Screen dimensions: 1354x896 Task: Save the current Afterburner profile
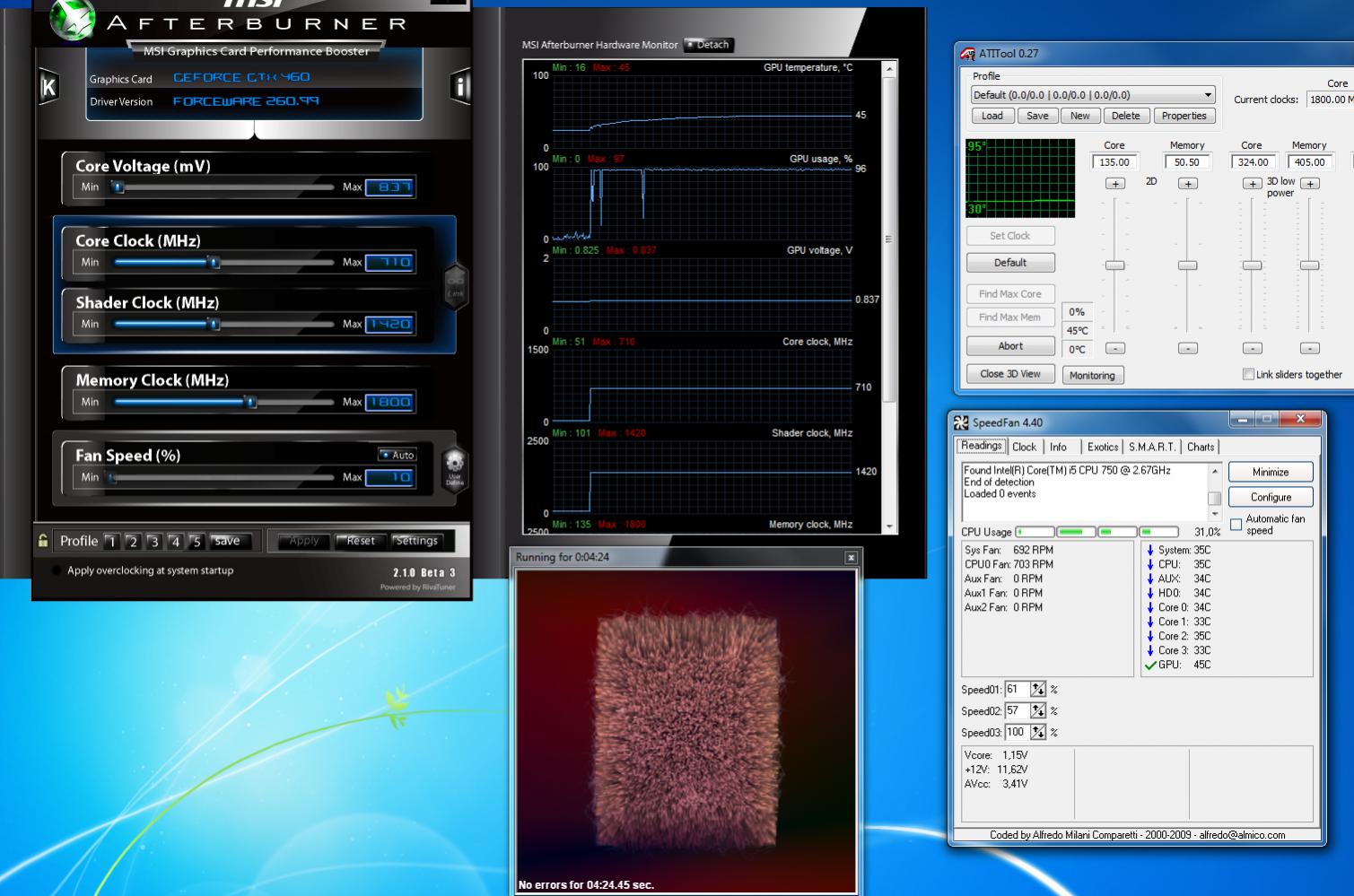tap(227, 541)
